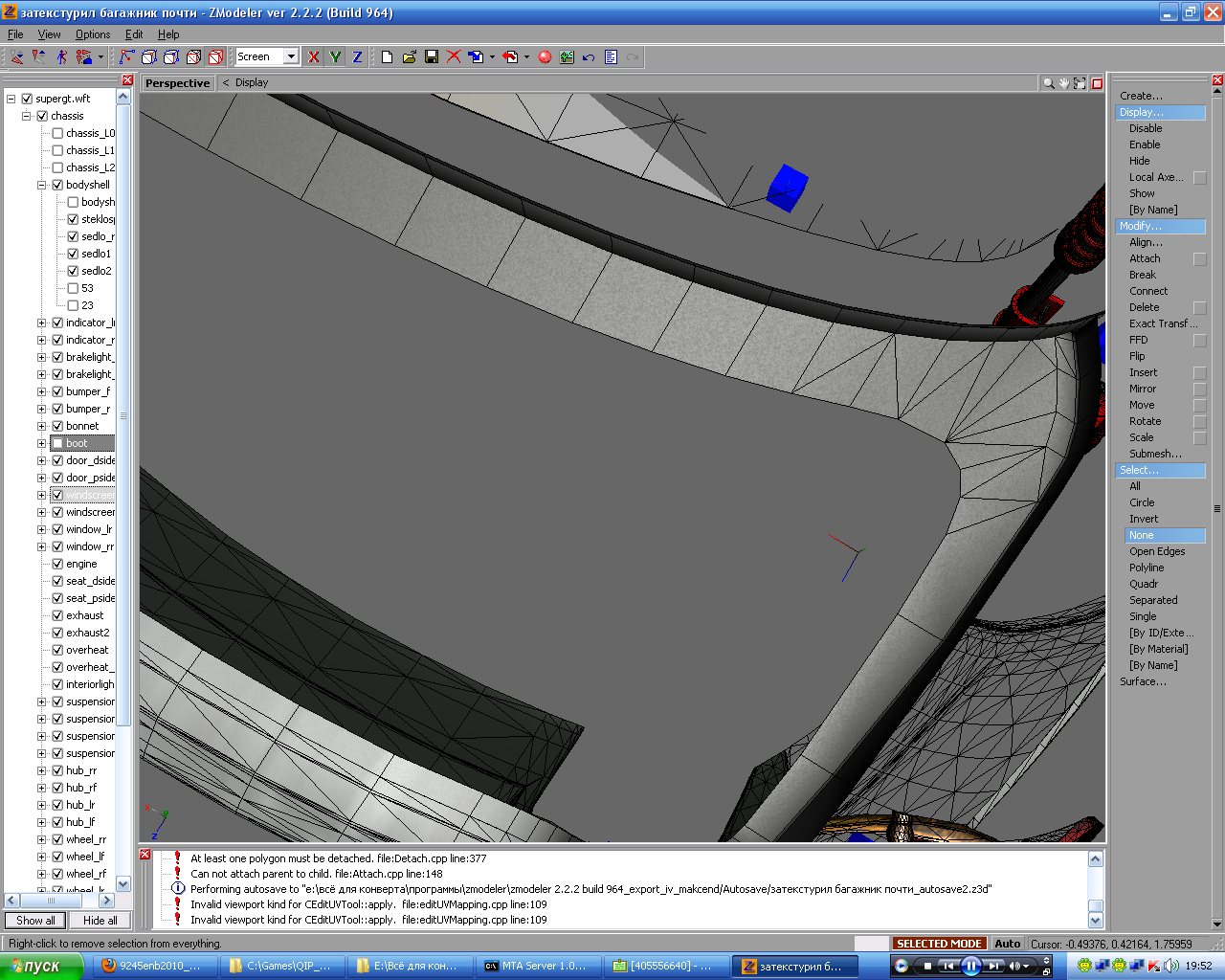Click the Open file folder icon
The image size is (1225, 980).
410,57
